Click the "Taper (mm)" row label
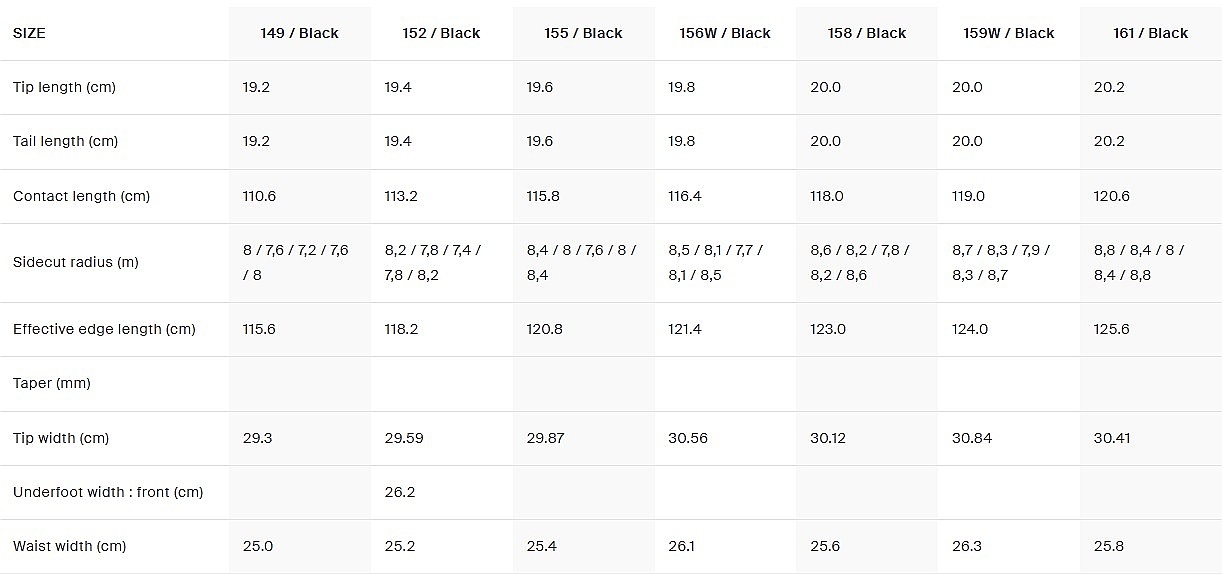This screenshot has width=1222, height=574. click(52, 383)
